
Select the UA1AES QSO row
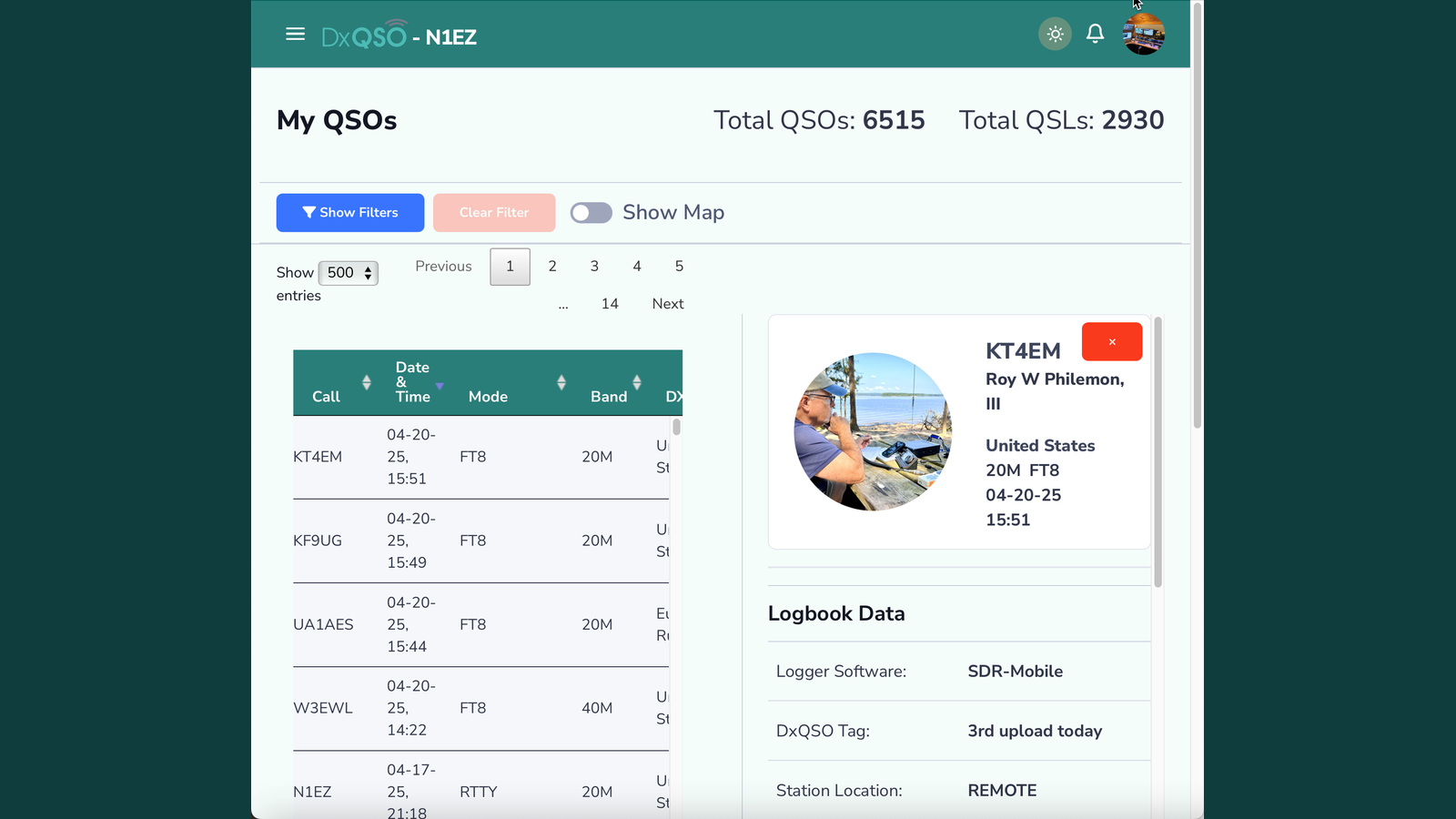[x=481, y=625]
